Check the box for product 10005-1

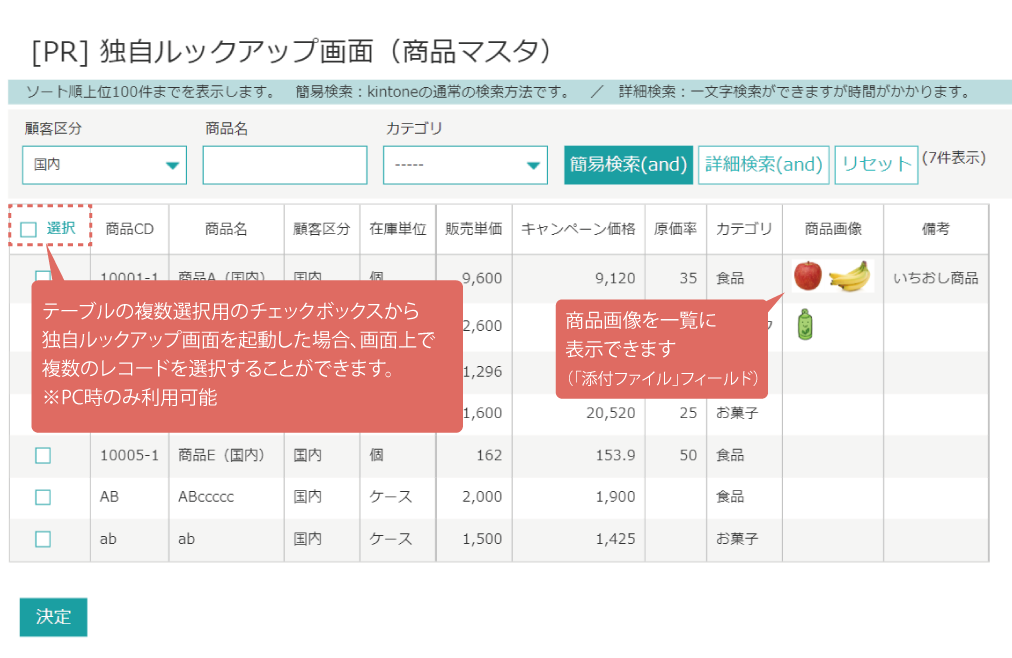[x=43, y=455]
